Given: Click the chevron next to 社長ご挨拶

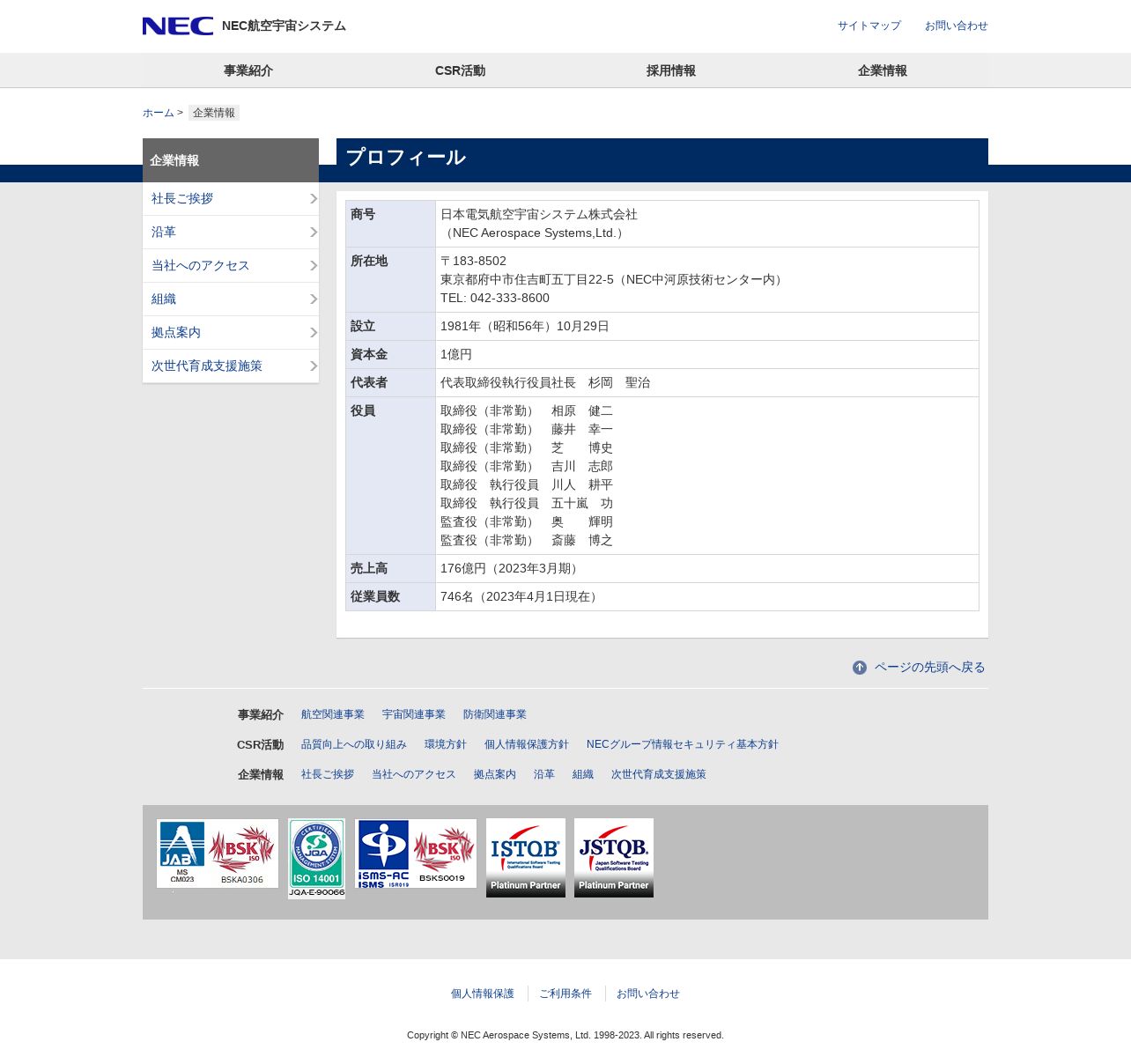Looking at the screenshot, I should coord(314,199).
